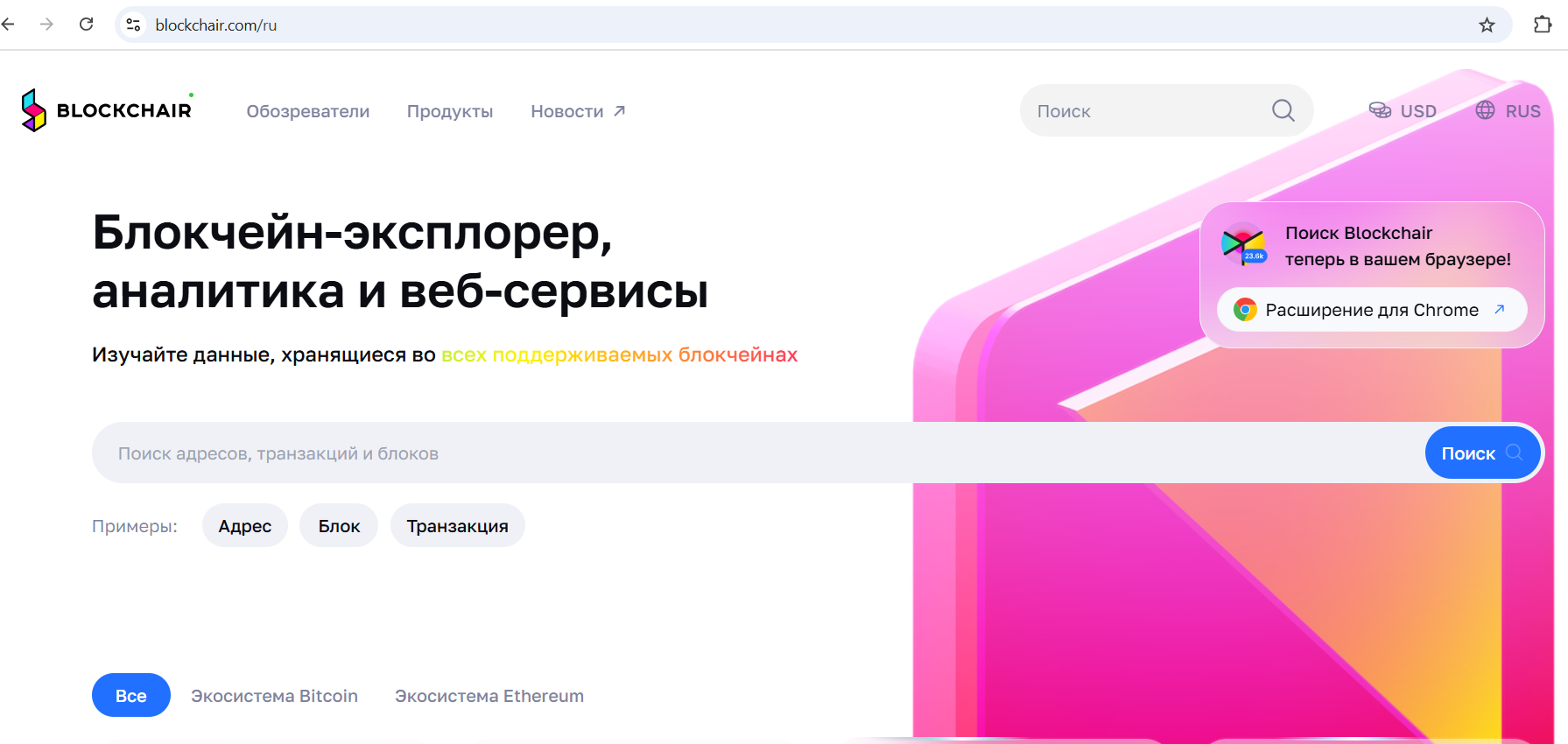
Task: Bookmark page using the star icon
Action: [x=1487, y=25]
